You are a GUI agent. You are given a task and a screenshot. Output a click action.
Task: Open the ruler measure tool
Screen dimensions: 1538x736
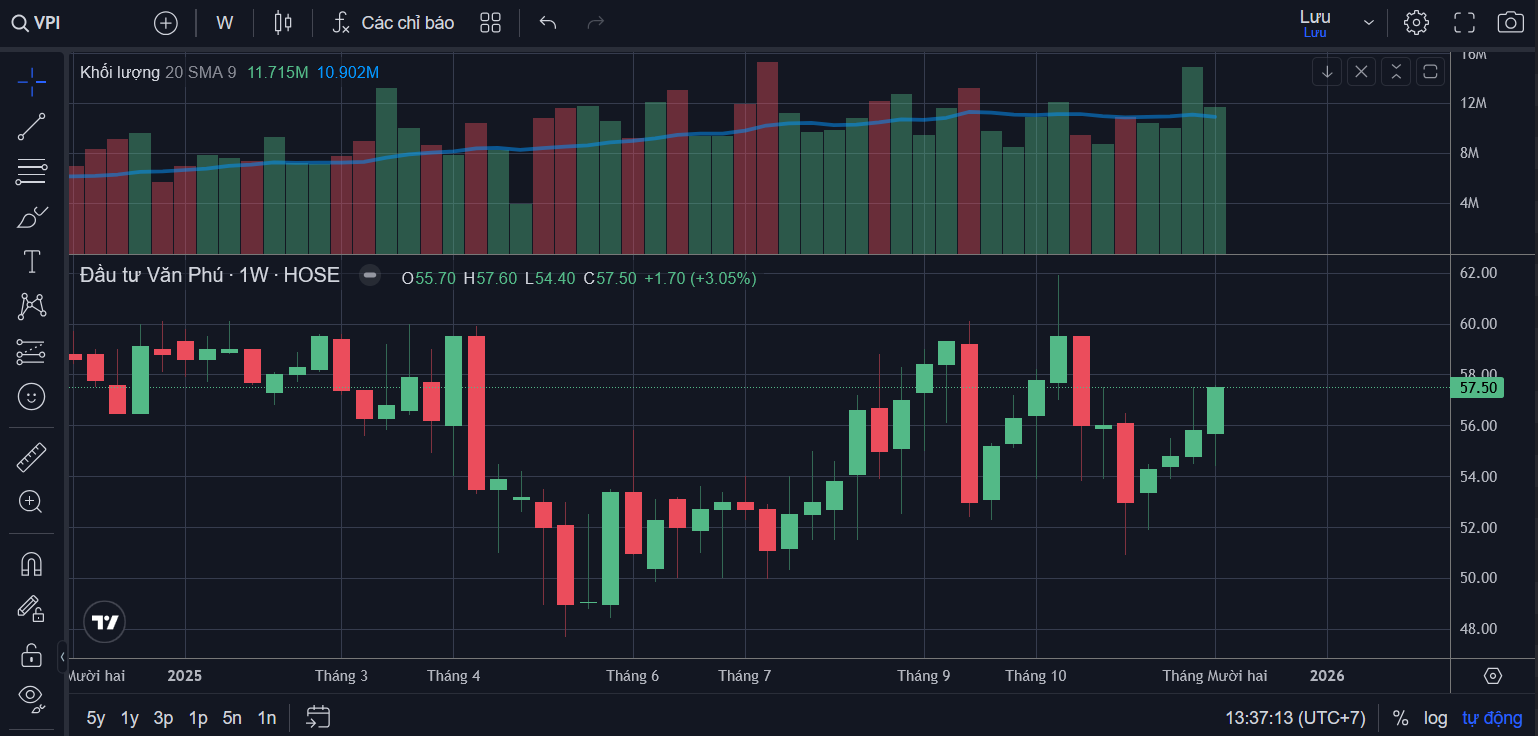click(x=31, y=458)
